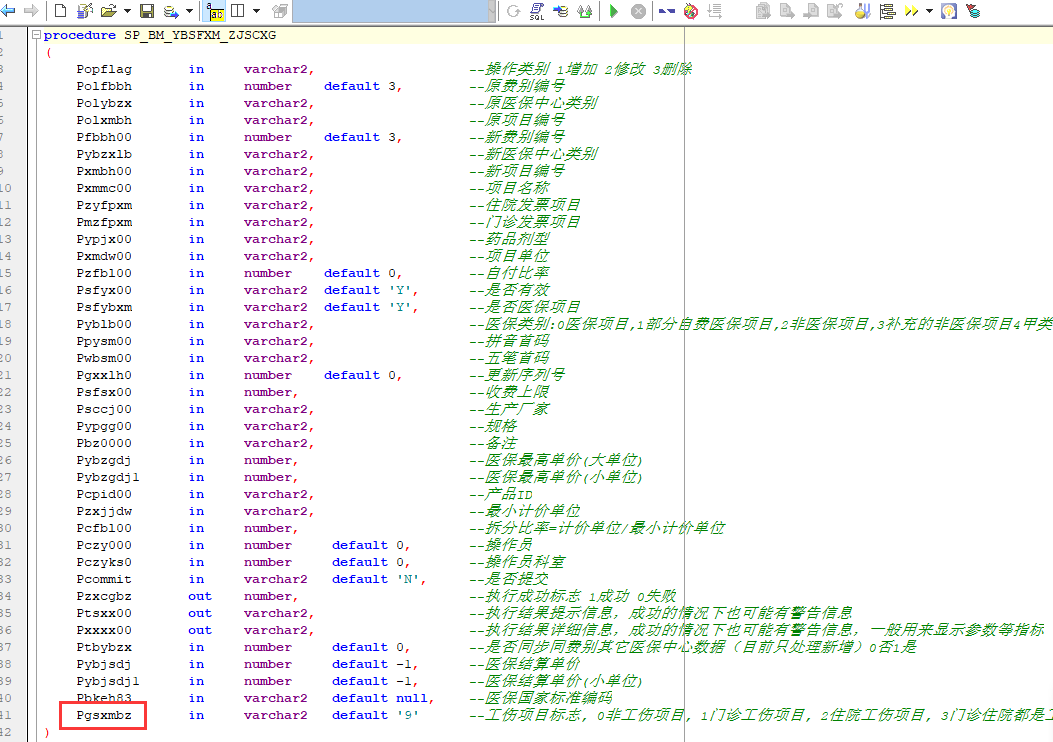The width and height of the screenshot is (1053, 742).
Task: Click the crossed-out bug debug icon
Action: (690, 11)
